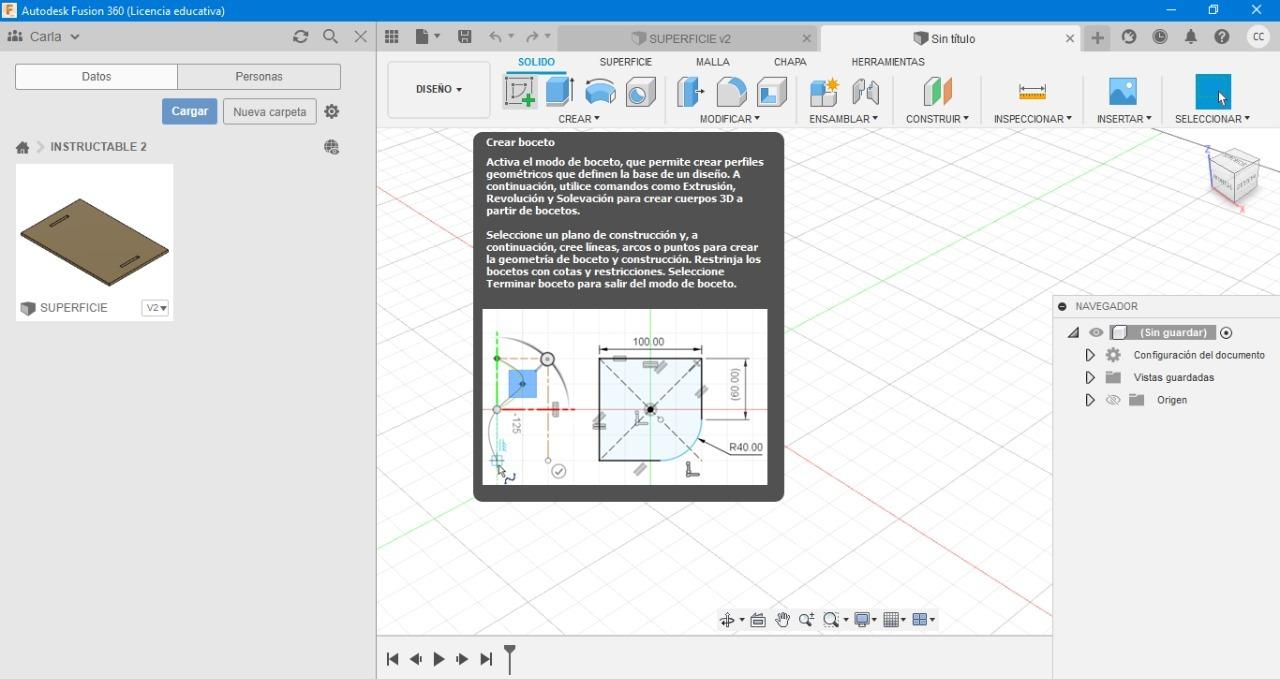Select the Create Sketch tool
The width and height of the screenshot is (1280, 679).
click(x=520, y=92)
